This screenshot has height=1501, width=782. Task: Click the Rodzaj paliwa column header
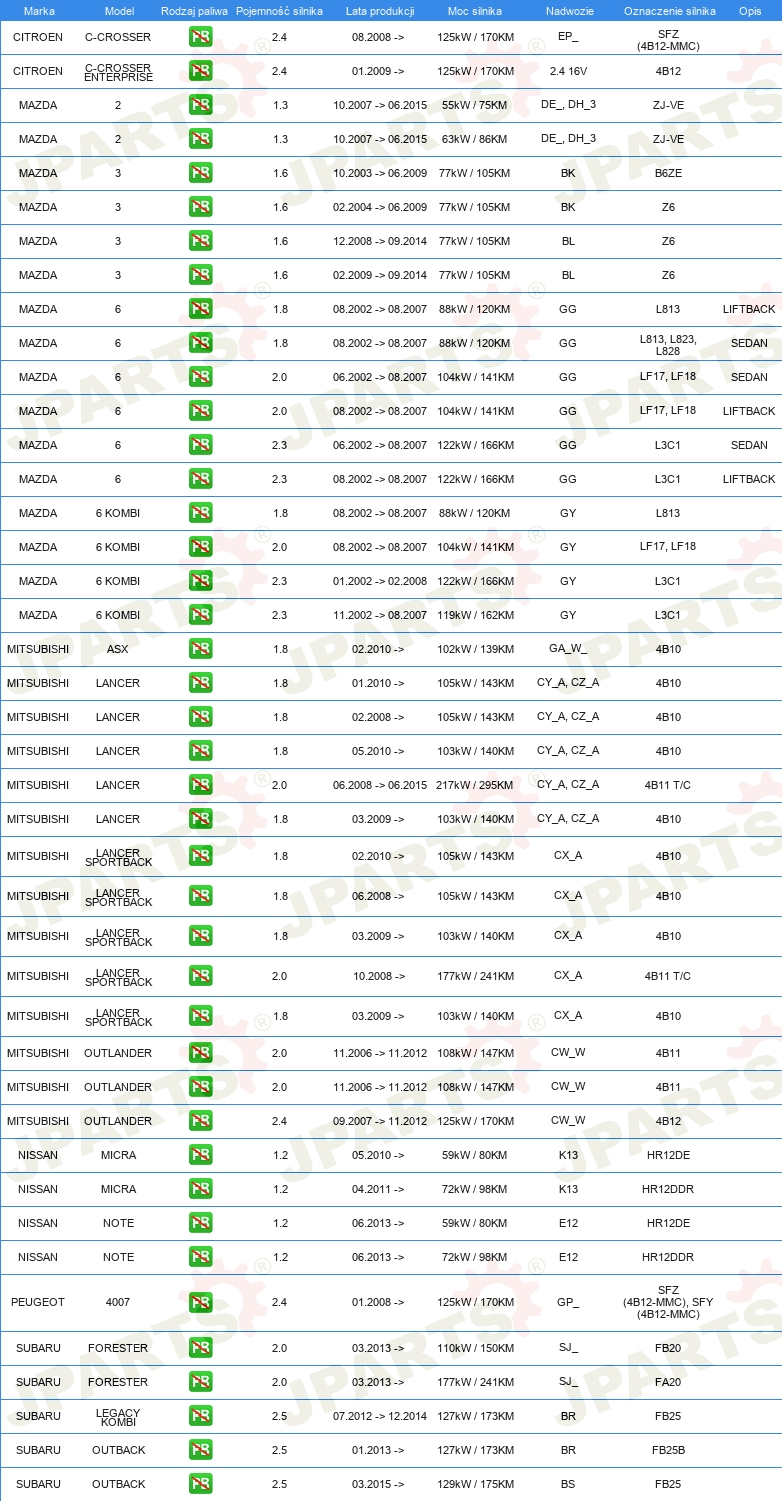click(x=194, y=11)
